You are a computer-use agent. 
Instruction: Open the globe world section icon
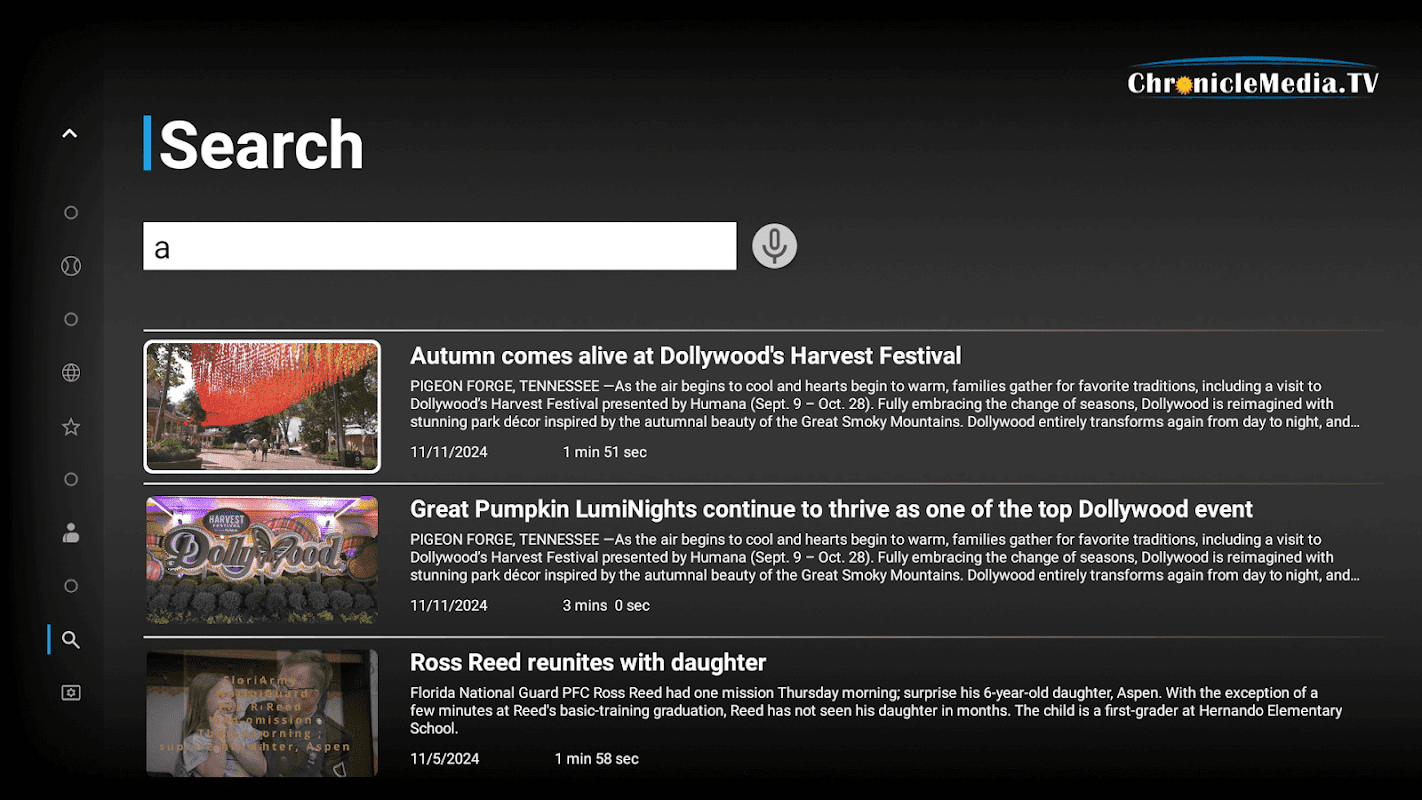click(71, 373)
